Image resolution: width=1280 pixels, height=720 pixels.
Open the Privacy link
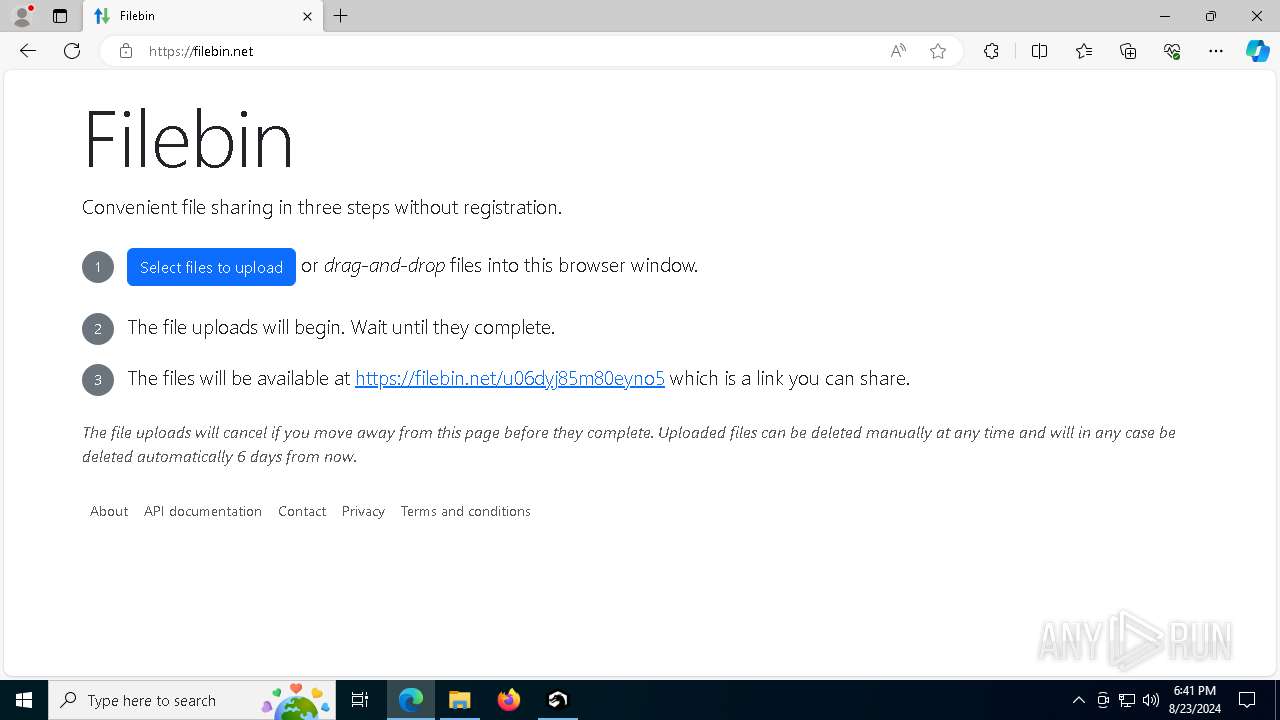coord(363,511)
